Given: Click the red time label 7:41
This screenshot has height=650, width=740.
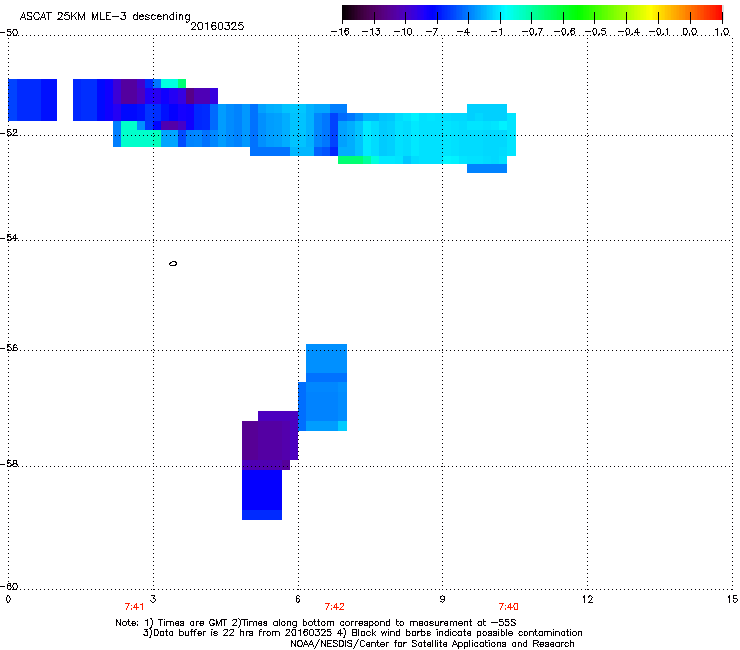Looking at the screenshot, I should [134, 607].
